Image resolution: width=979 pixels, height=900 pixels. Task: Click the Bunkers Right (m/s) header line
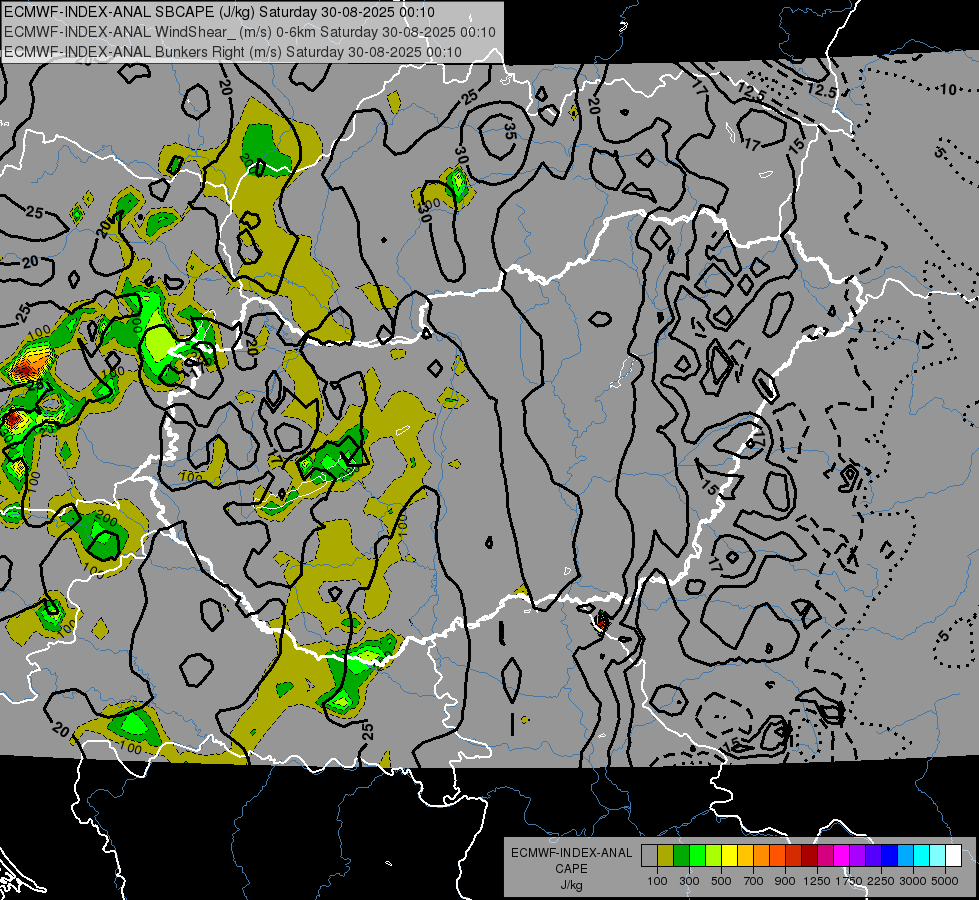[233, 52]
